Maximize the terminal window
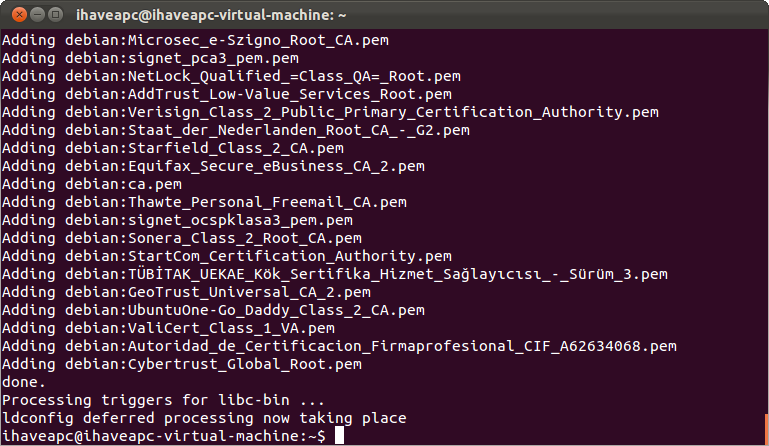769x446 pixels. point(56,15)
